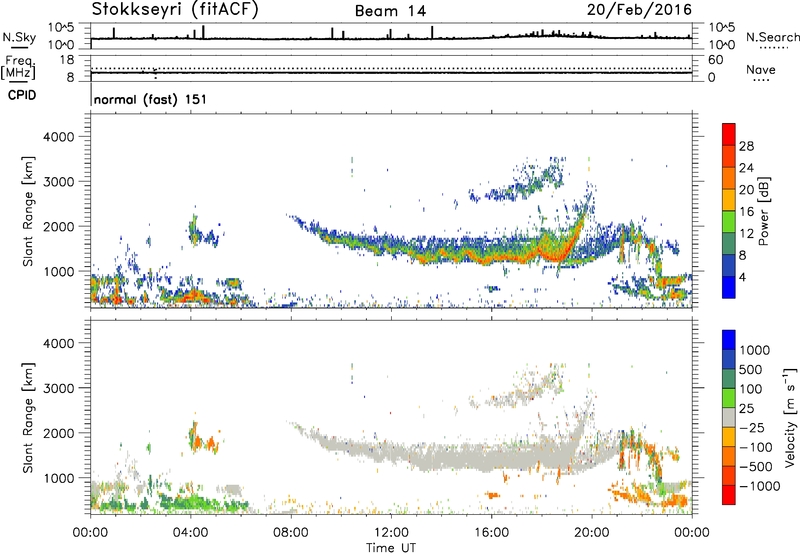
Task: Click the 'Power [dB]' colorbar label
Action: [x=763, y=211]
